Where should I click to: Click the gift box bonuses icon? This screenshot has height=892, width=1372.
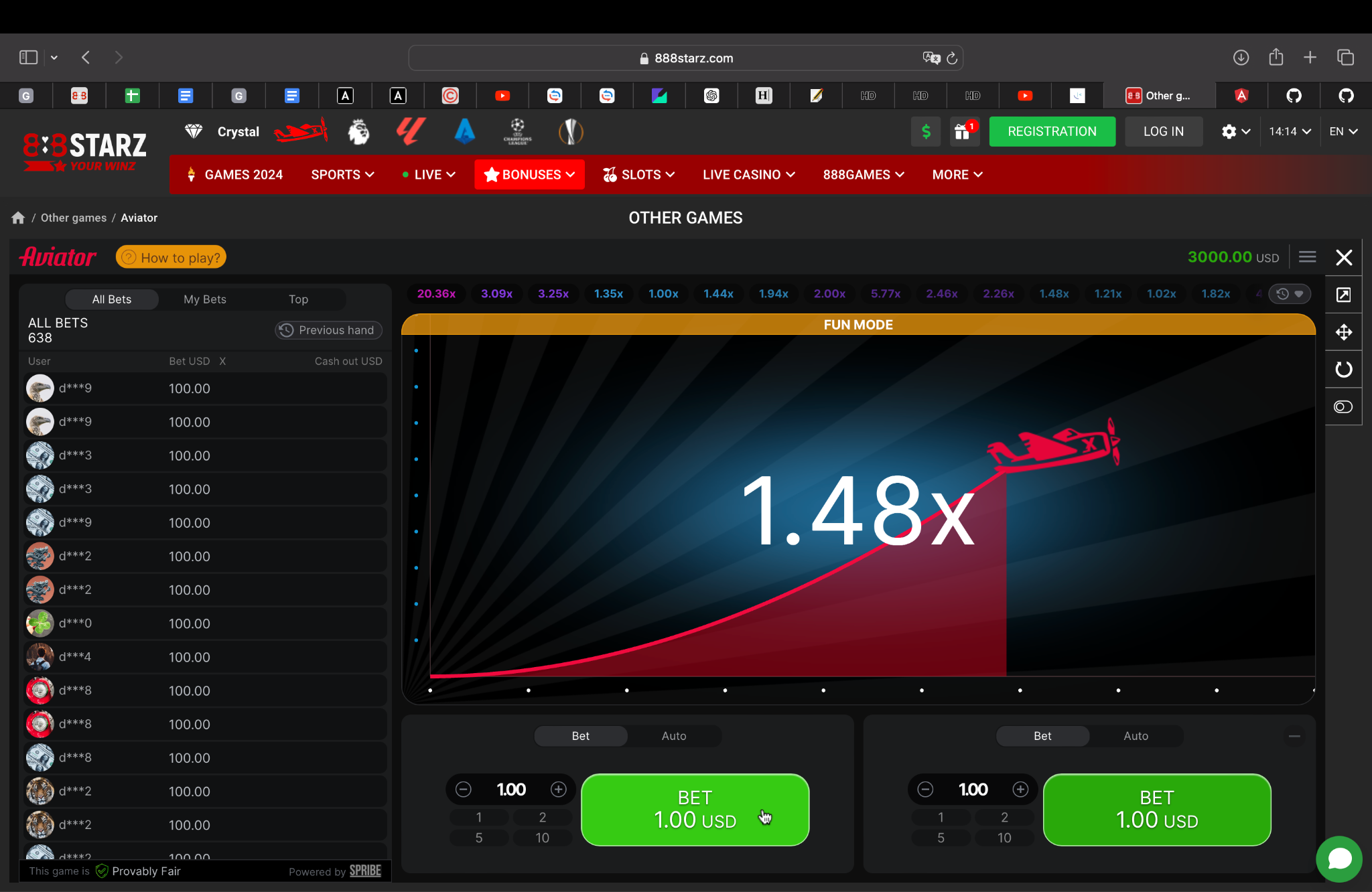pos(963,131)
